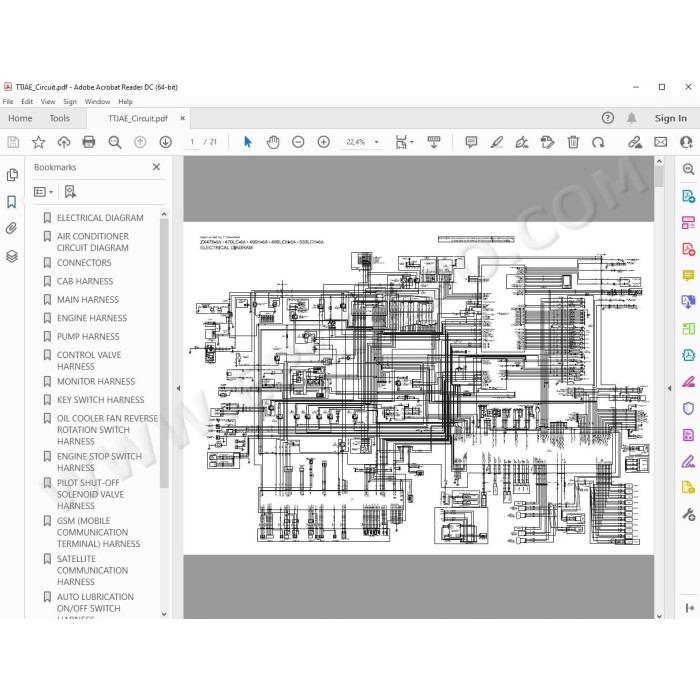Choose the Selection arrow tool
Screen dimensions: 700x700
tap(248, 142)
